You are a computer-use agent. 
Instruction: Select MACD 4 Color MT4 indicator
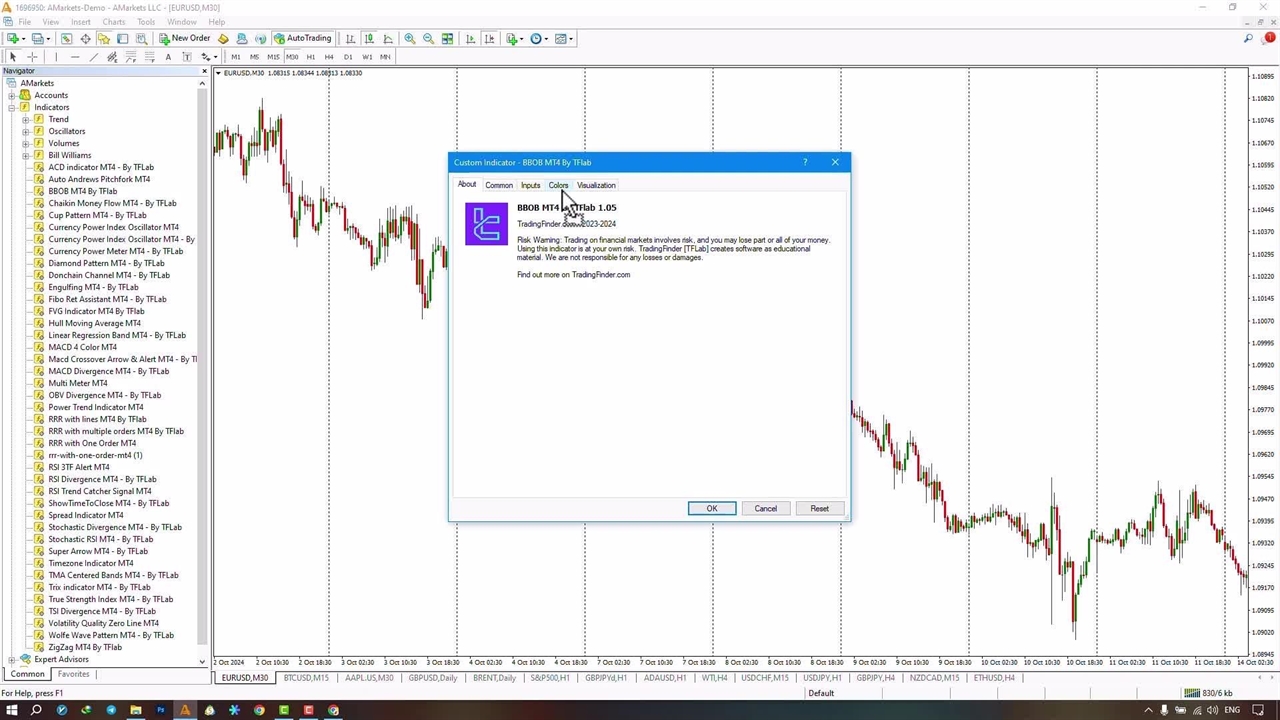point(82,347)
